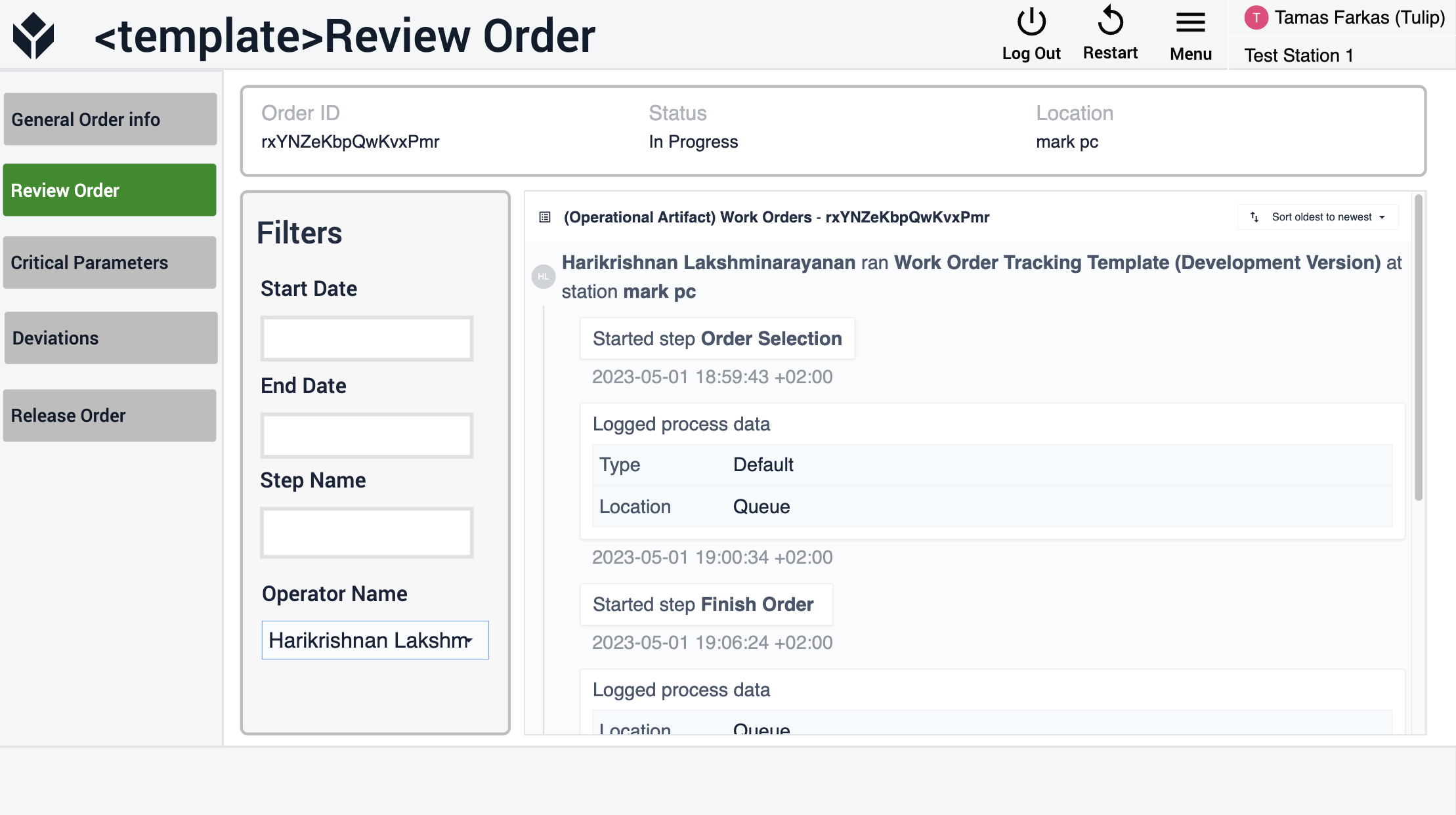Open Sort oldest to newest dropdown

pos(1318,217)
